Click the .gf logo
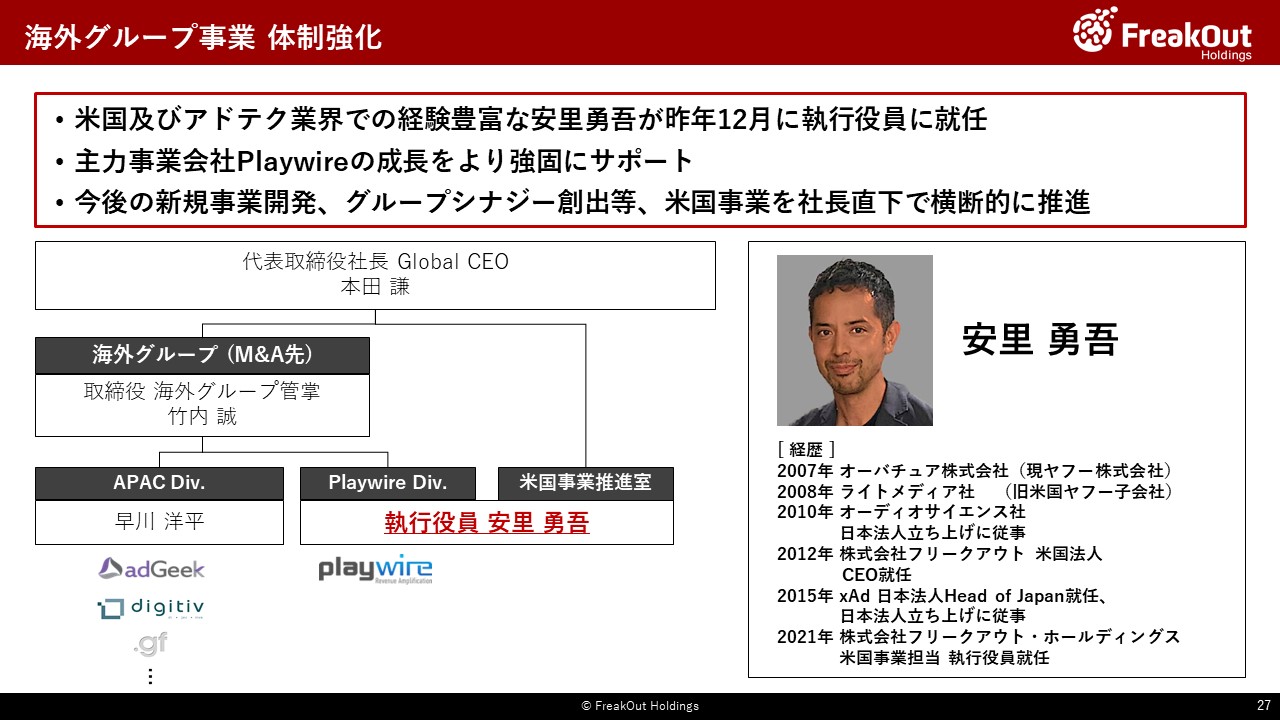 [x=150, y=643]
